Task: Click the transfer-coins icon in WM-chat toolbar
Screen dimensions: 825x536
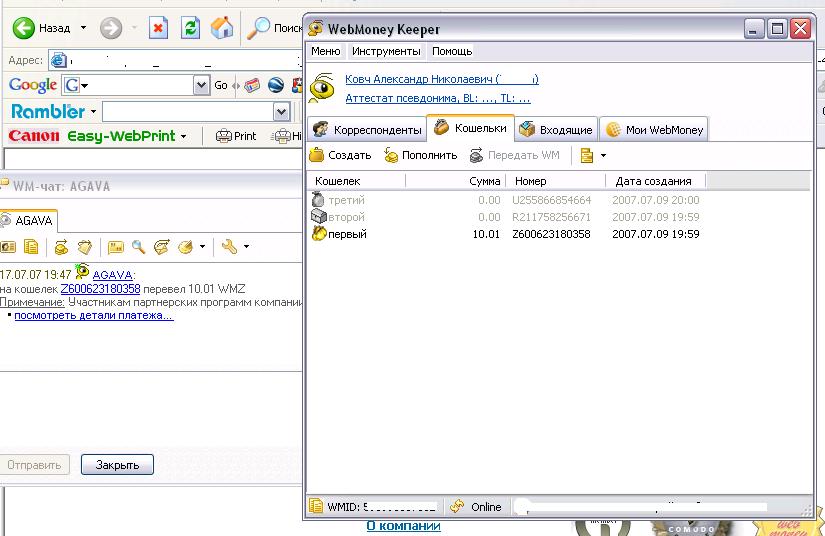Action: click(x=61, y=247)
